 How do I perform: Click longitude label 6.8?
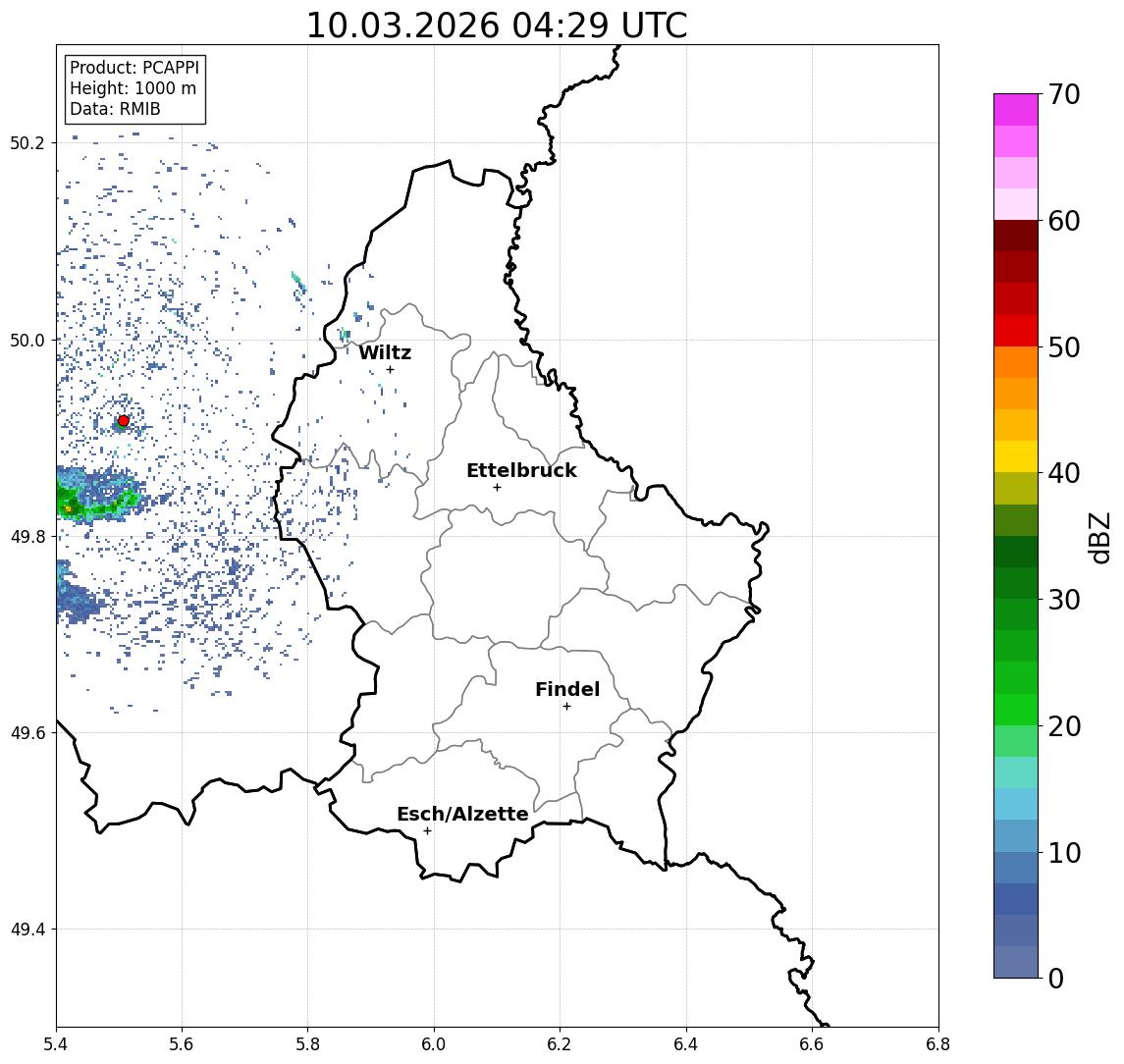click(938, 1044)
